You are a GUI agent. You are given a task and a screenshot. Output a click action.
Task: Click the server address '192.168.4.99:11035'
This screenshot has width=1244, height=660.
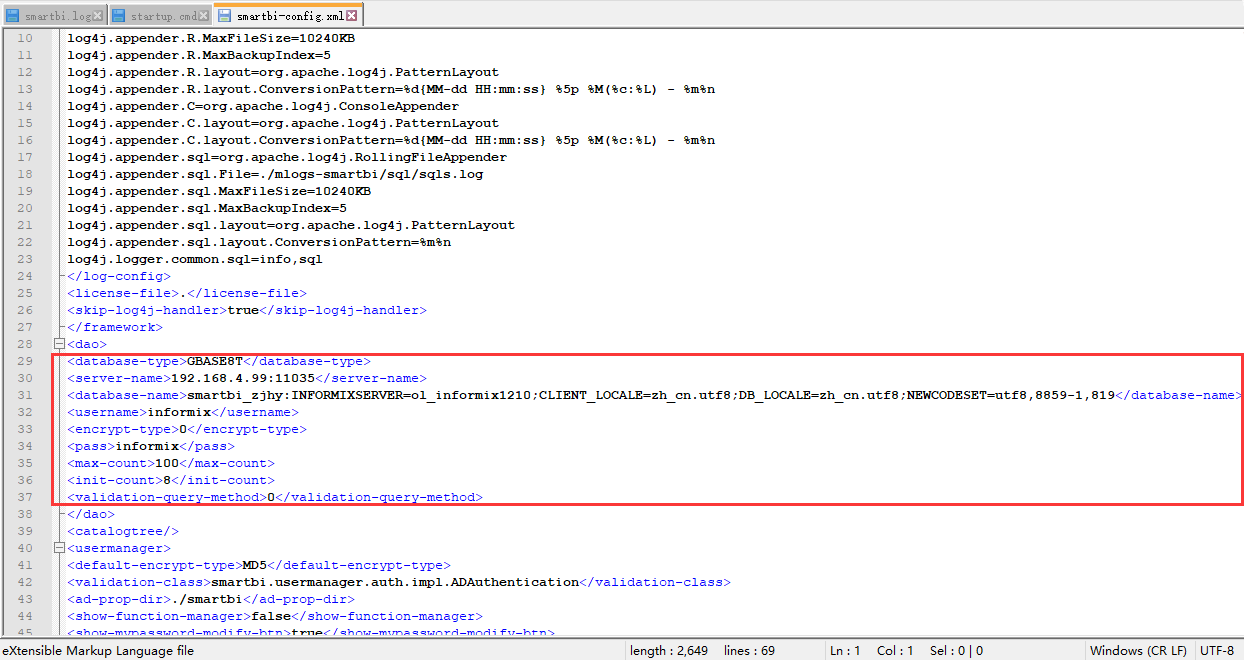(243, 378)
